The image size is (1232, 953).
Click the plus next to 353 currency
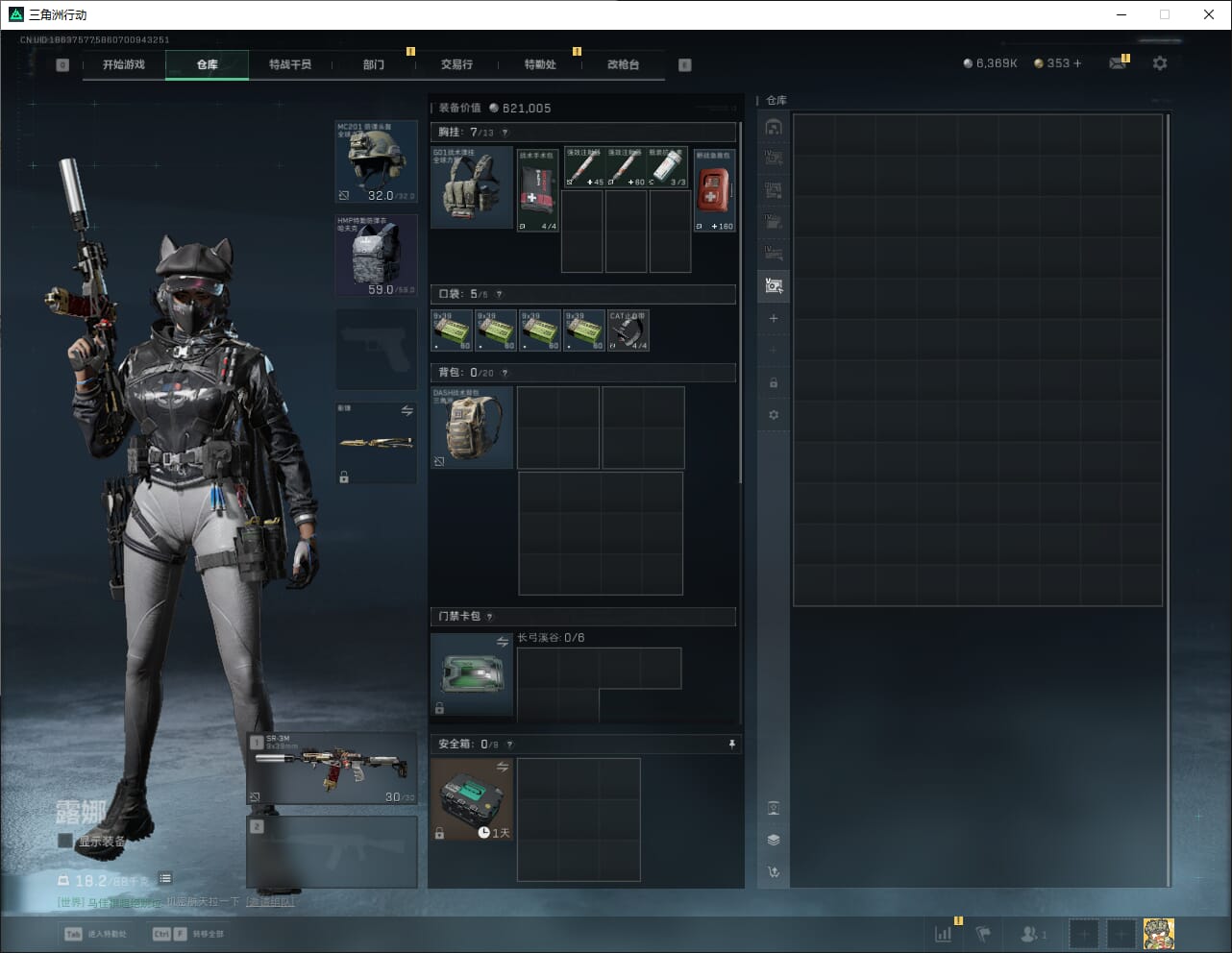point(1077,63)
